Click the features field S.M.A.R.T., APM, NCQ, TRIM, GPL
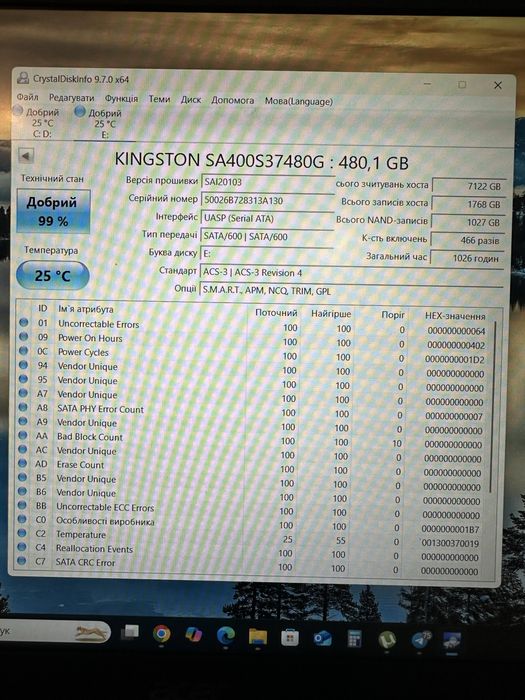 pos(351,291)
